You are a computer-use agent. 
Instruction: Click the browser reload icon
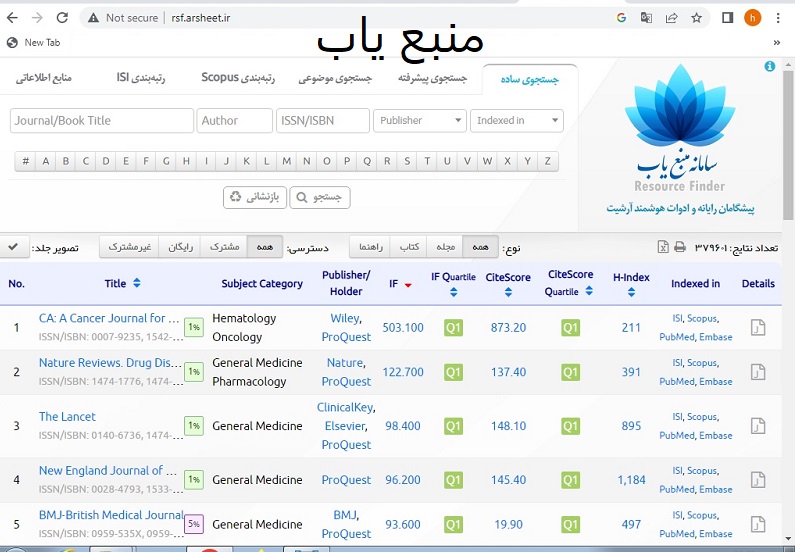click(x=62, y=18)
